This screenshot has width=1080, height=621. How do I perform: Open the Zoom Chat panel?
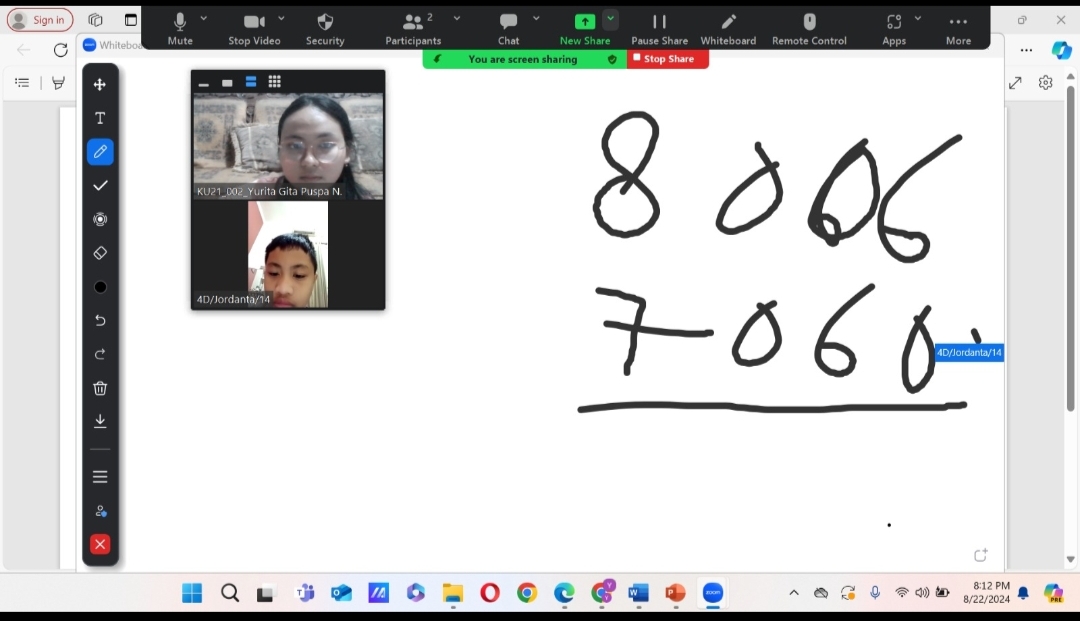pyautogui.click(x=508, y=29)
